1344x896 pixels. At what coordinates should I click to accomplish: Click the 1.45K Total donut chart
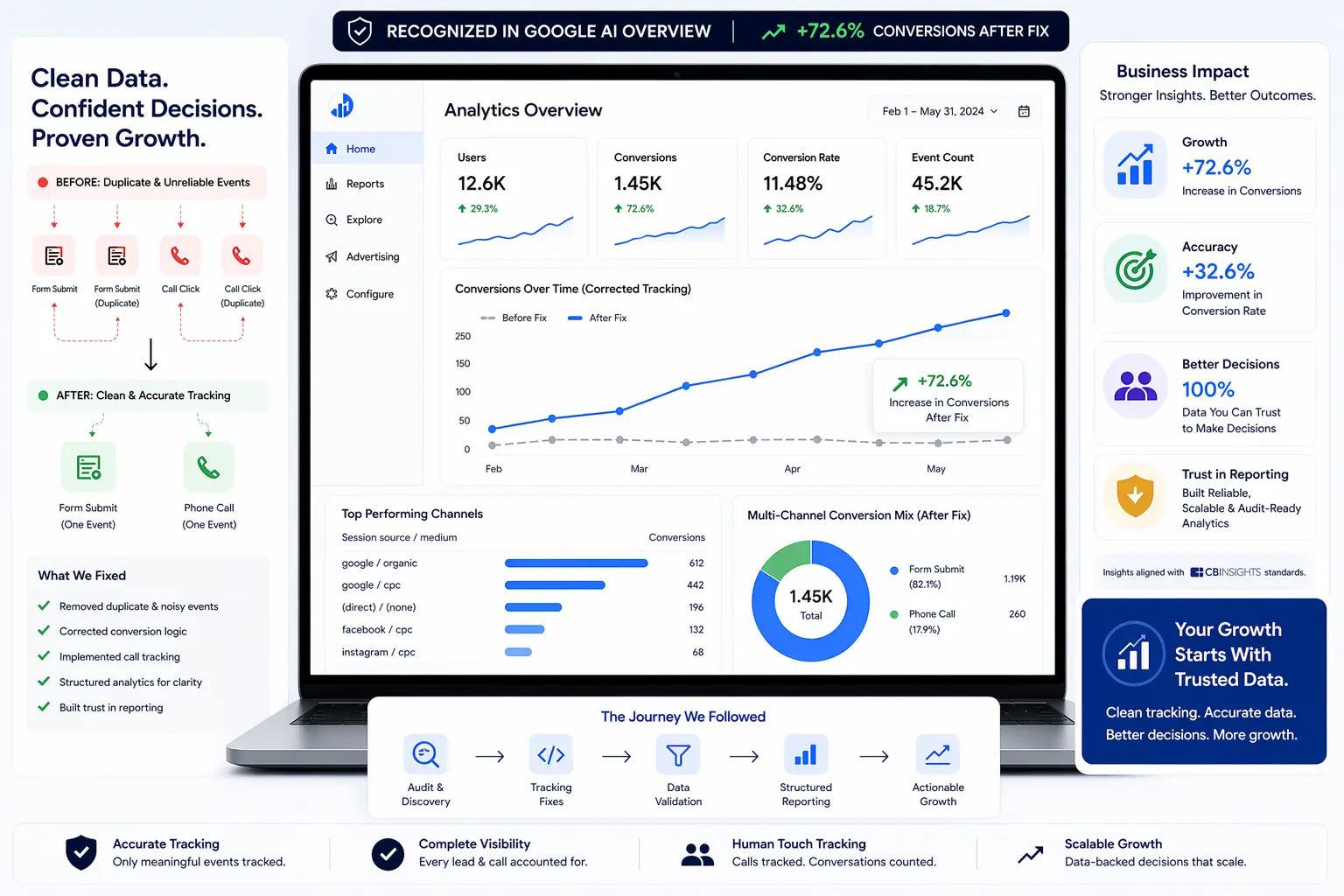point(810,601)
